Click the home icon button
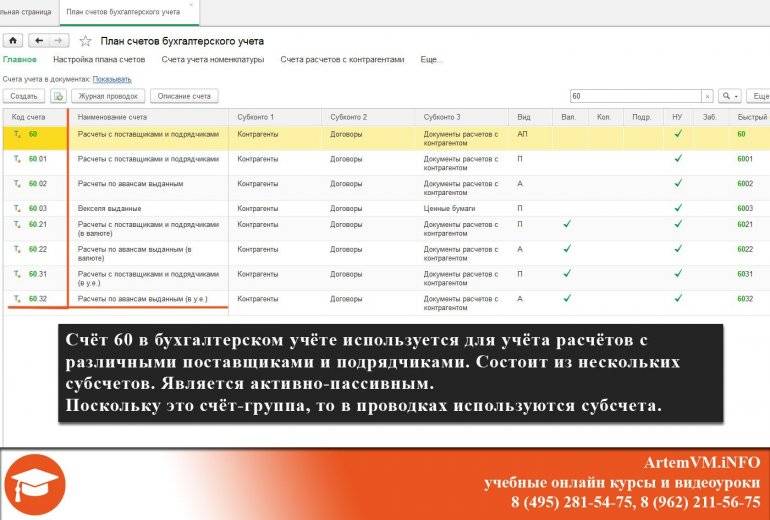 pyautogui.click(x=12, y=41)
